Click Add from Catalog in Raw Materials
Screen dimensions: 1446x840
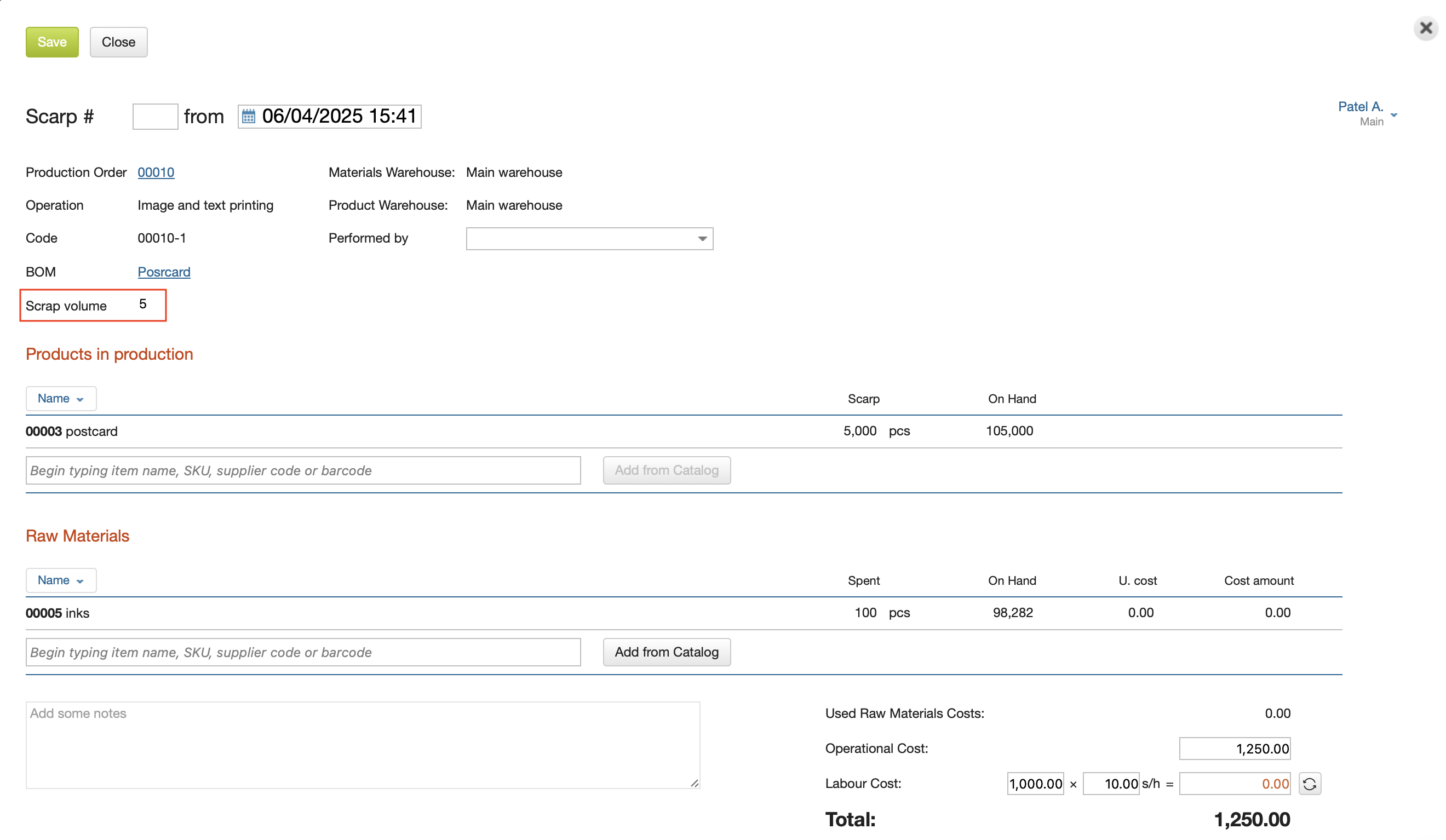pos(666,652)
